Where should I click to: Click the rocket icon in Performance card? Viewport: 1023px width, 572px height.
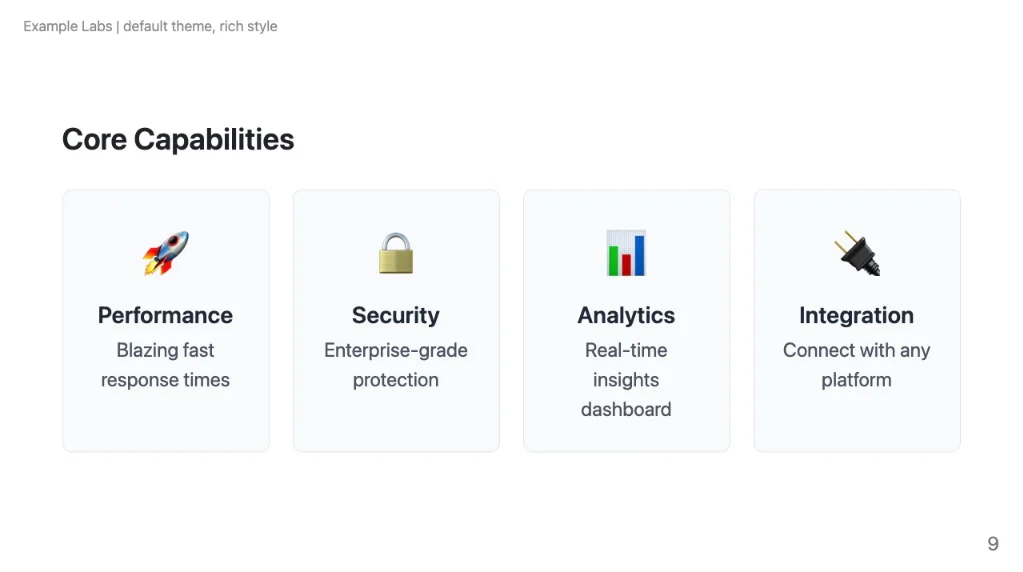pos(166,254)
